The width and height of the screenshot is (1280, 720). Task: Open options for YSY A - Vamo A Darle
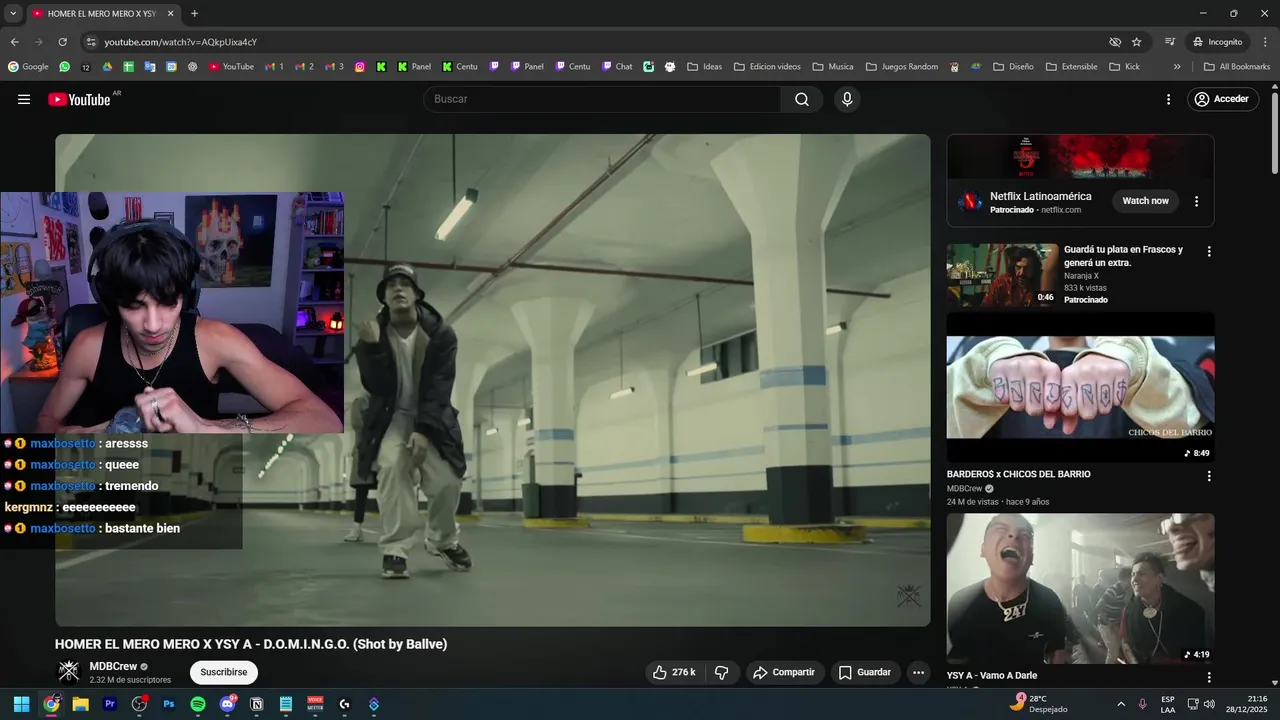coord(1208,677)
